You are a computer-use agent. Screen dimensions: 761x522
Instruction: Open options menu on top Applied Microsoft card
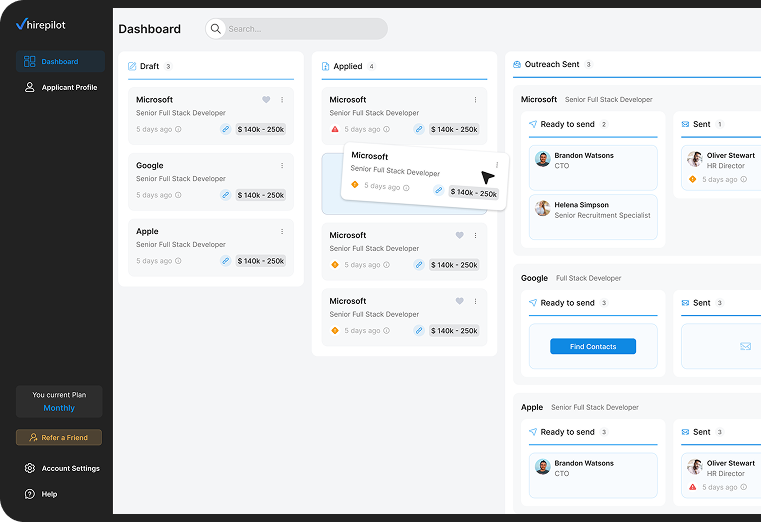click(x=475, y=100)
